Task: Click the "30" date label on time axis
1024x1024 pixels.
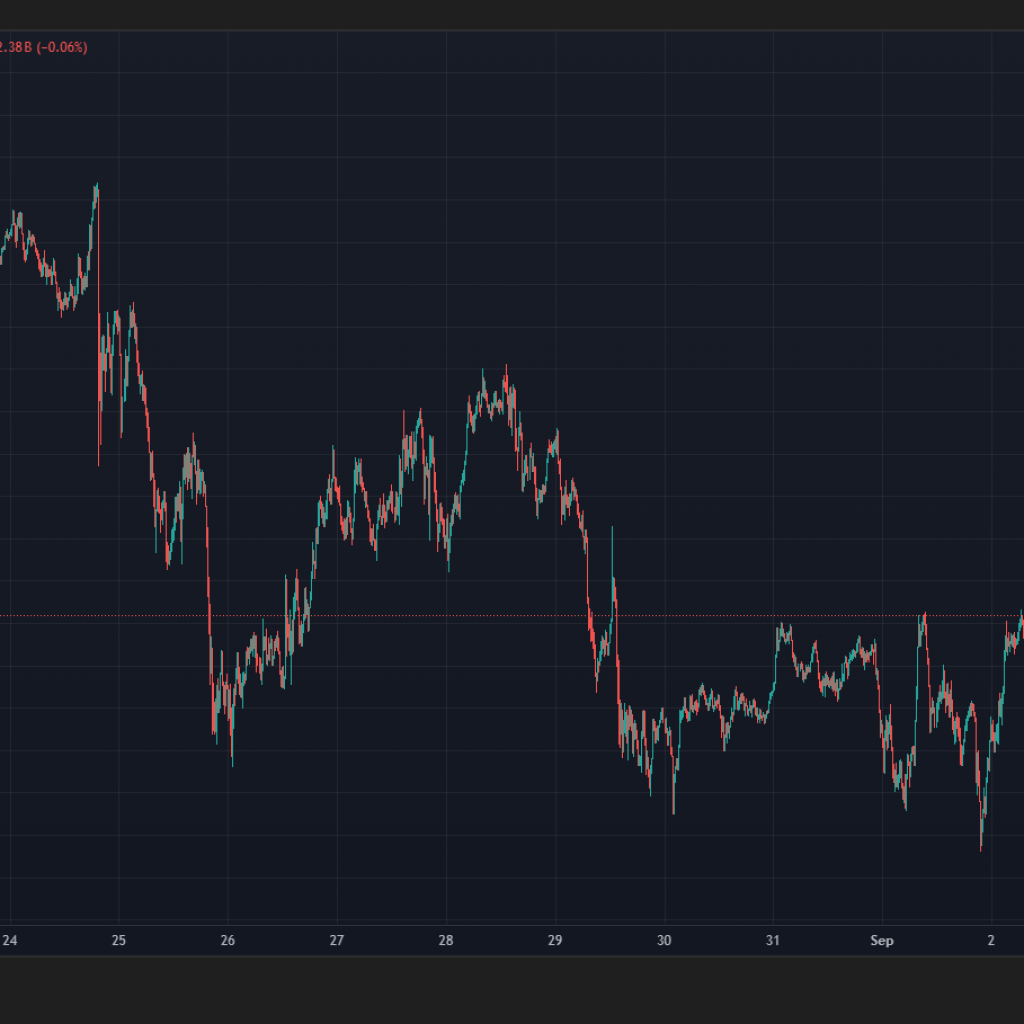Action: [664, 940]
